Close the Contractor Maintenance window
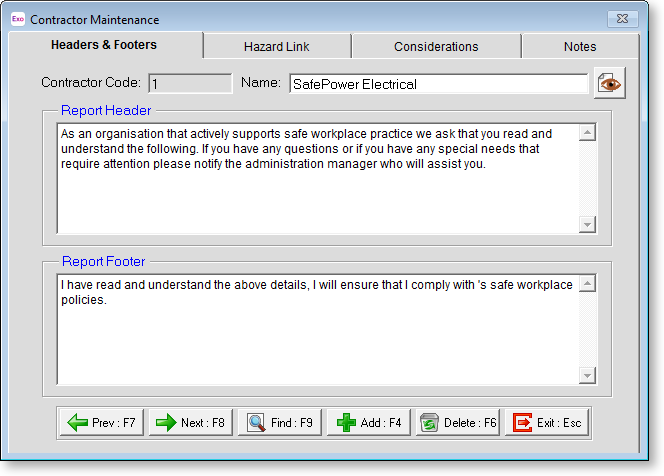664x476 pixels. pyautogui.click(x=622, y=19)
